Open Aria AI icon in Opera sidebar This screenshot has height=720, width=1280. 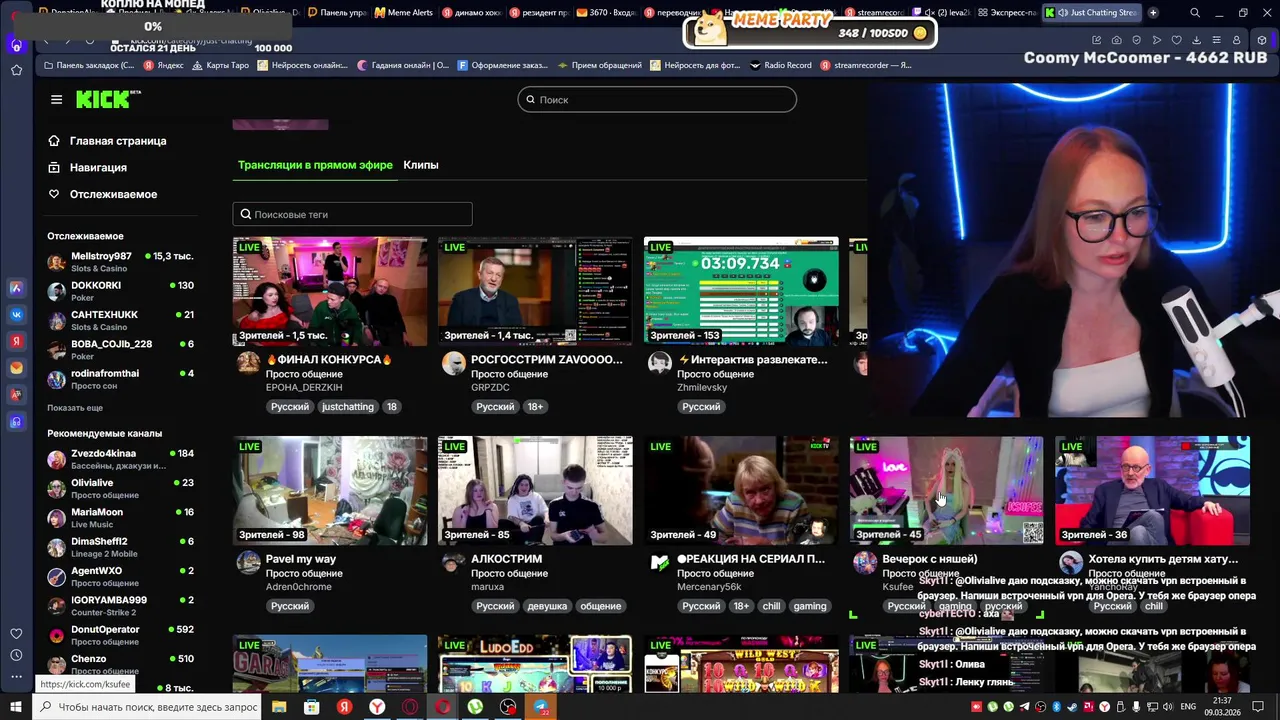coord(16,287)
